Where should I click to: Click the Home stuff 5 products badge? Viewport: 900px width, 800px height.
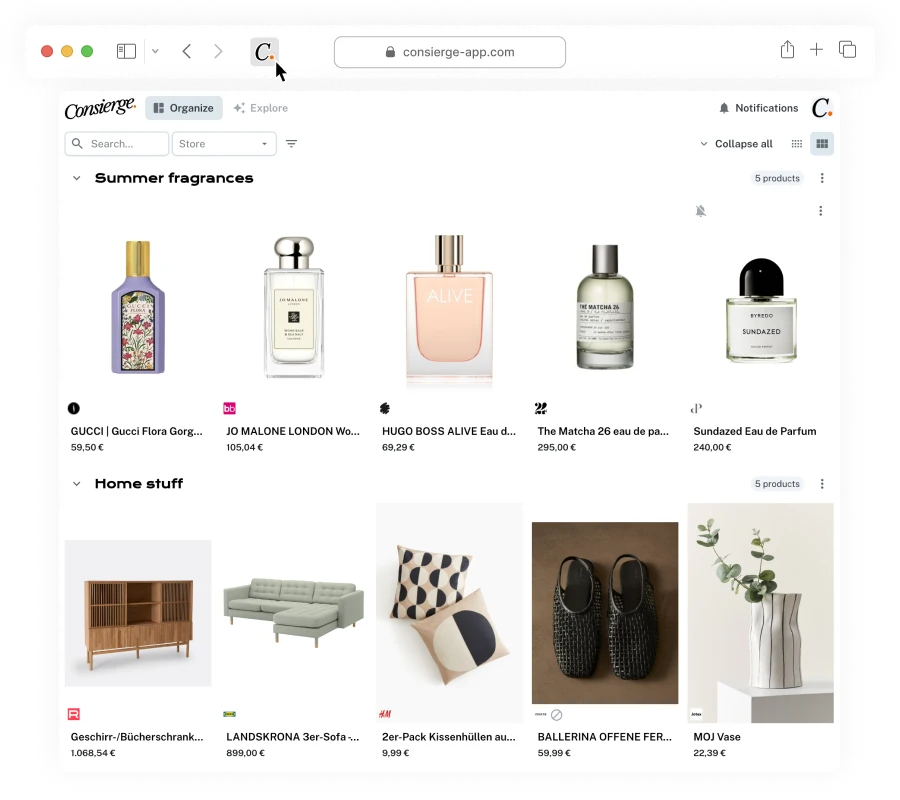(777, 484)
